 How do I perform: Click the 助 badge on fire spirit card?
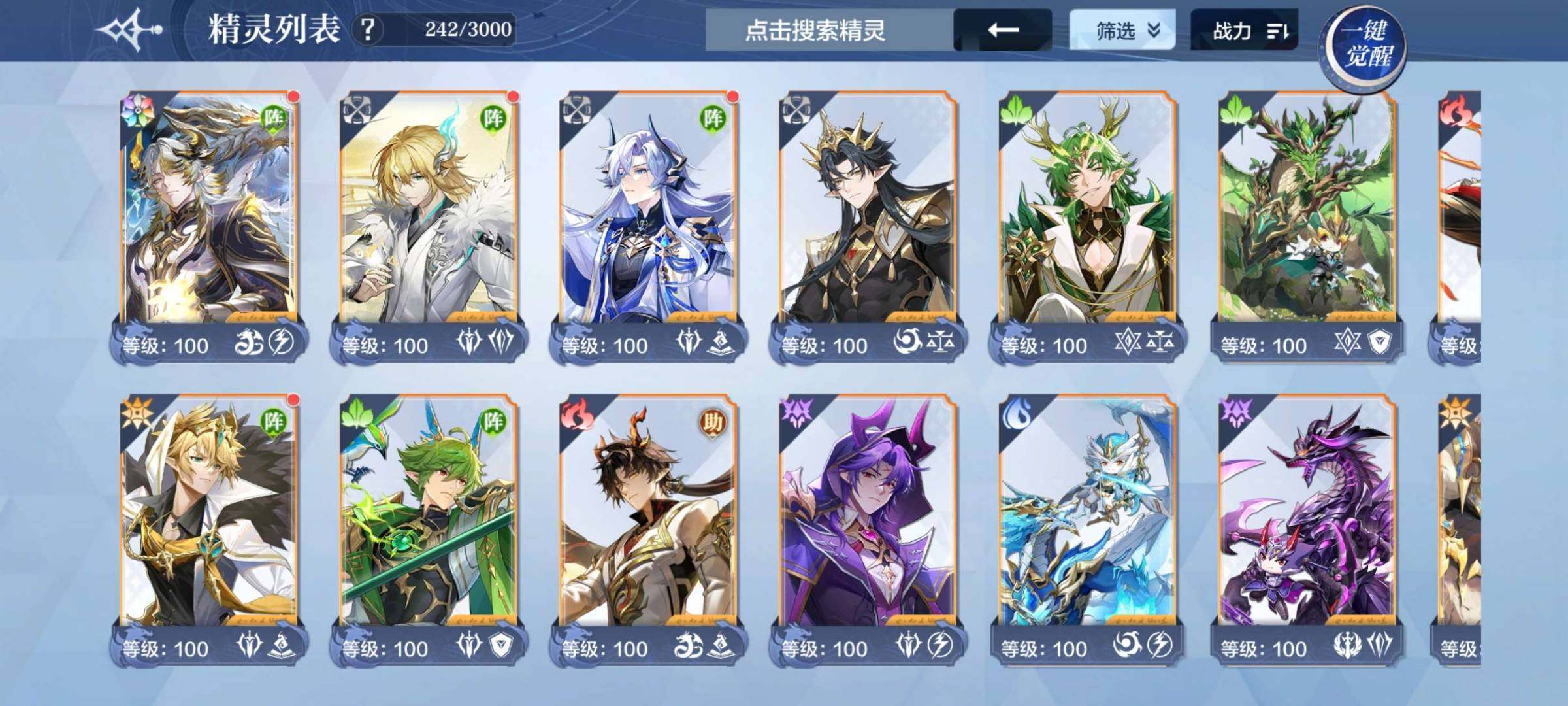[711, 422]
